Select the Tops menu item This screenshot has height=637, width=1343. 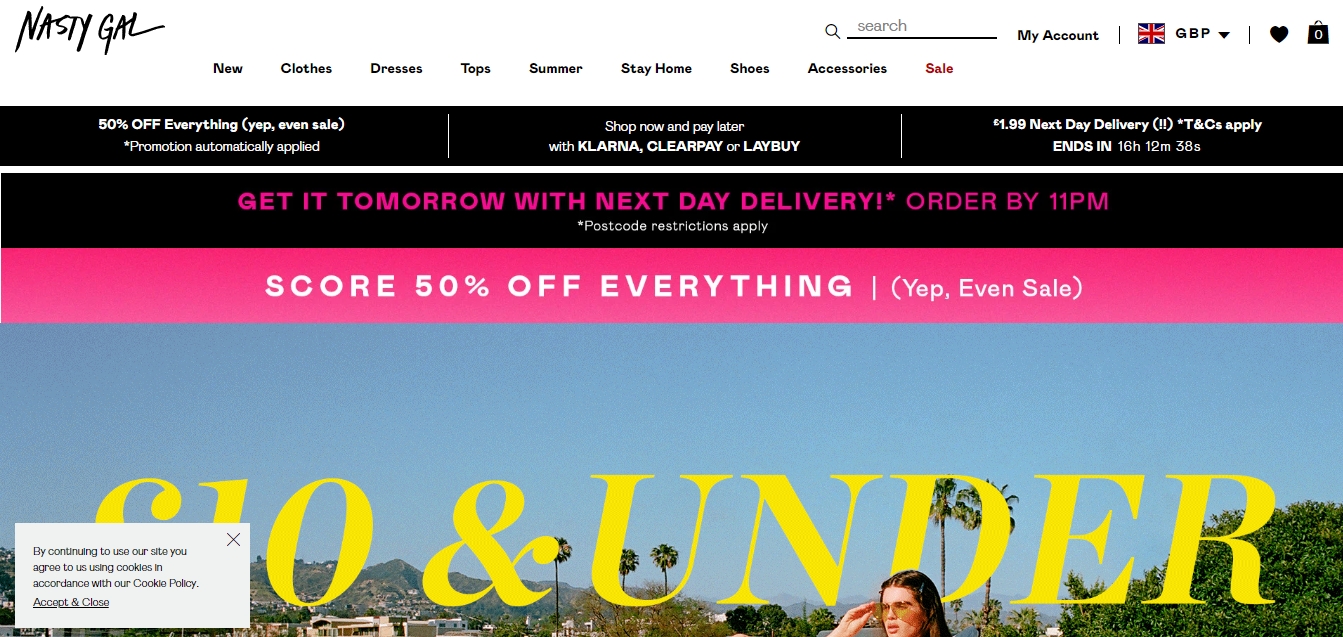click(476, 68)
